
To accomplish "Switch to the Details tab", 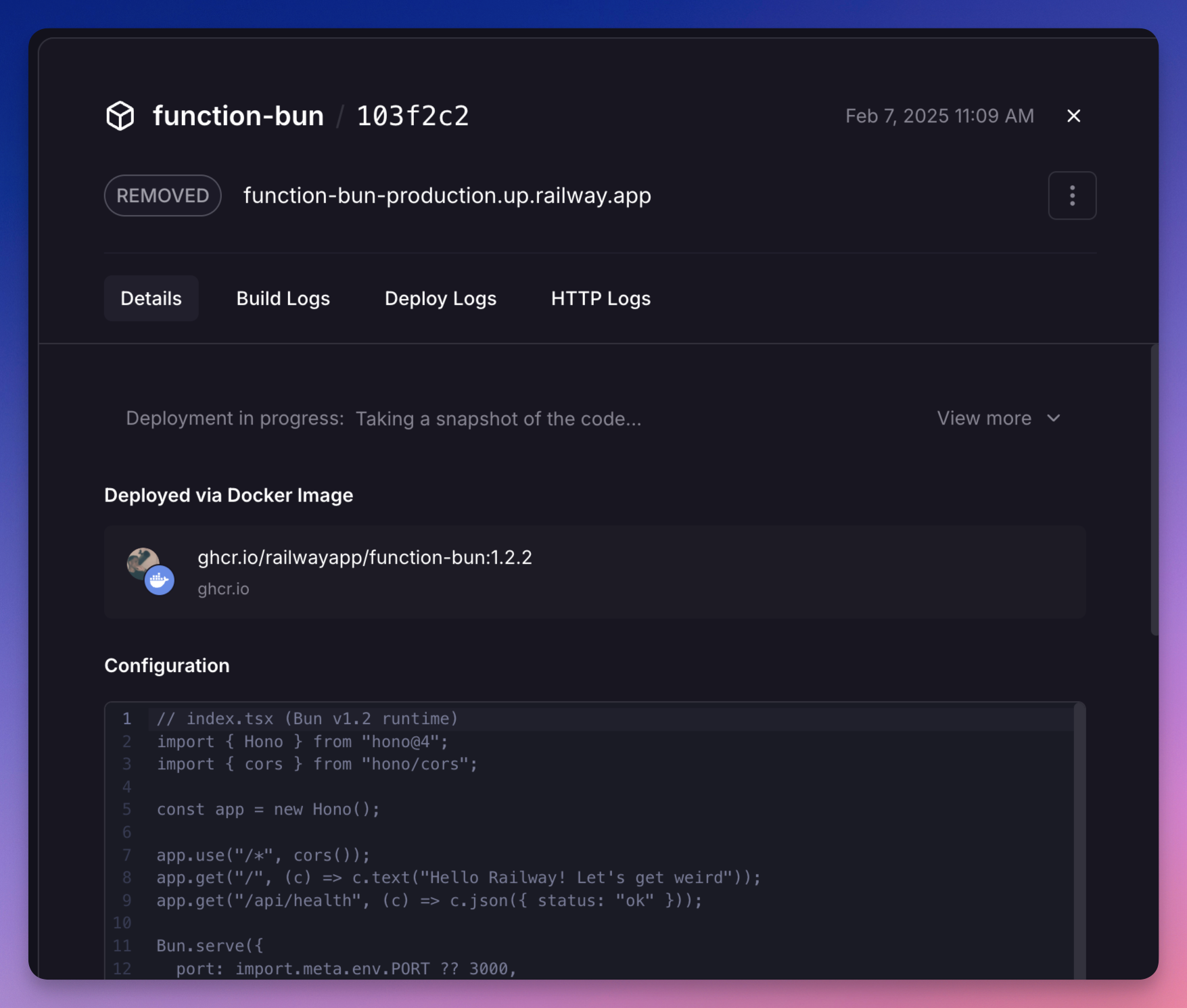I will pyautogui.click(x=151, y=298).
